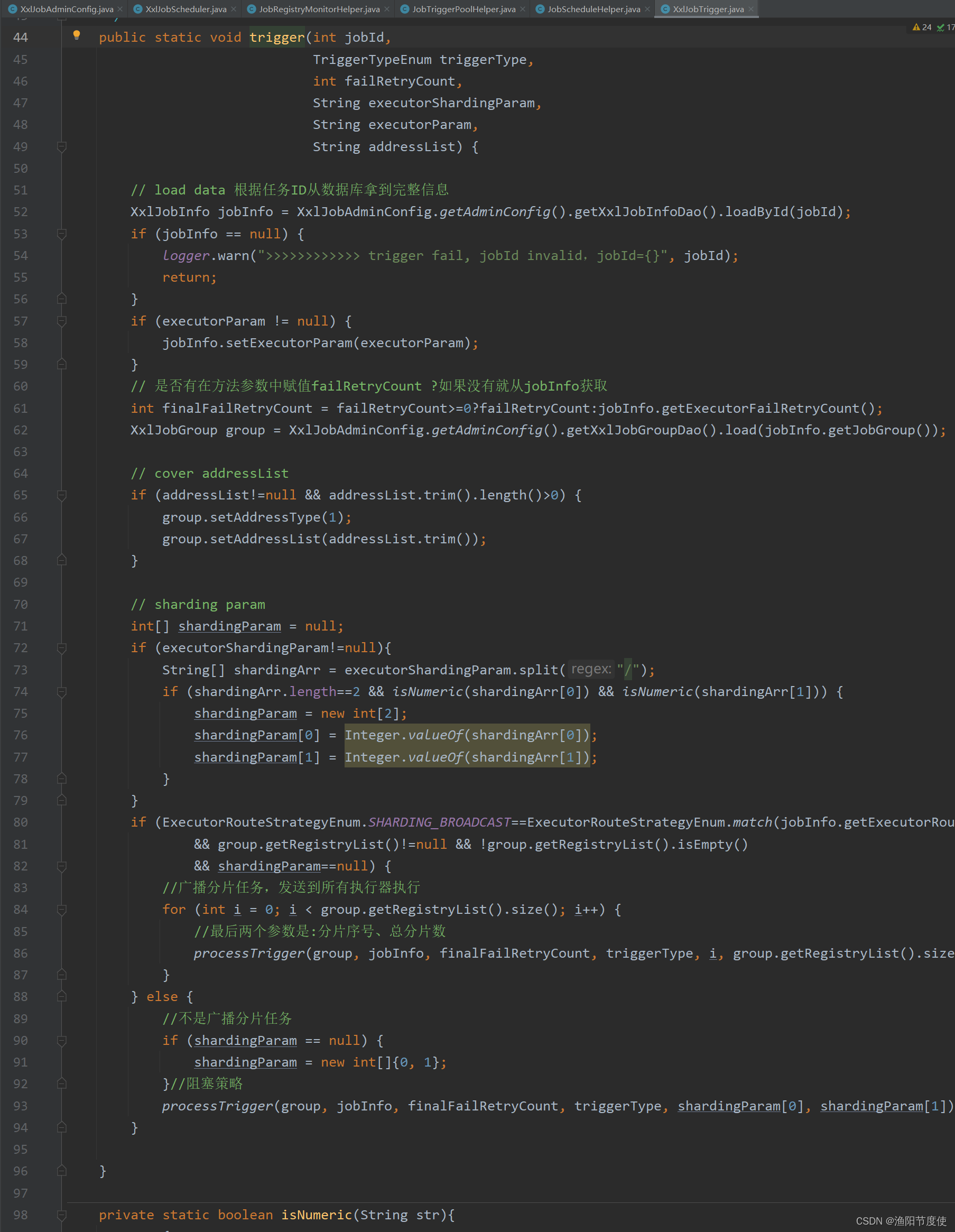Close the XxlJobAdminConfig.java tab

pos(120,9)
